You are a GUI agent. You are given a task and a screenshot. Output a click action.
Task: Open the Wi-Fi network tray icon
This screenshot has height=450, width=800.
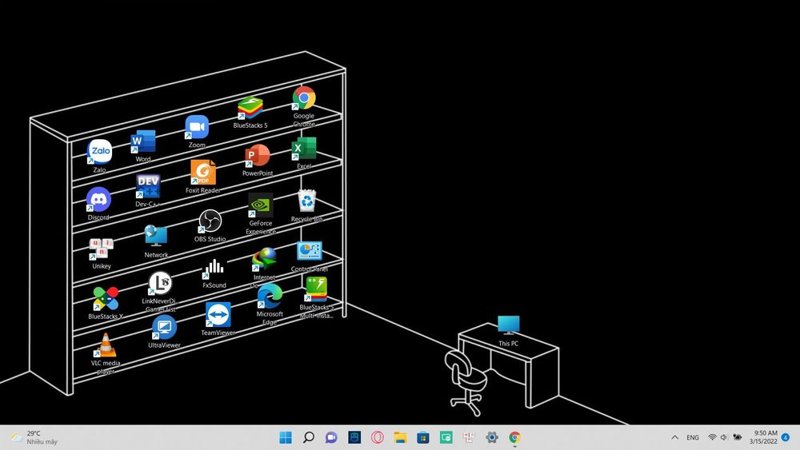pos(712,437)
